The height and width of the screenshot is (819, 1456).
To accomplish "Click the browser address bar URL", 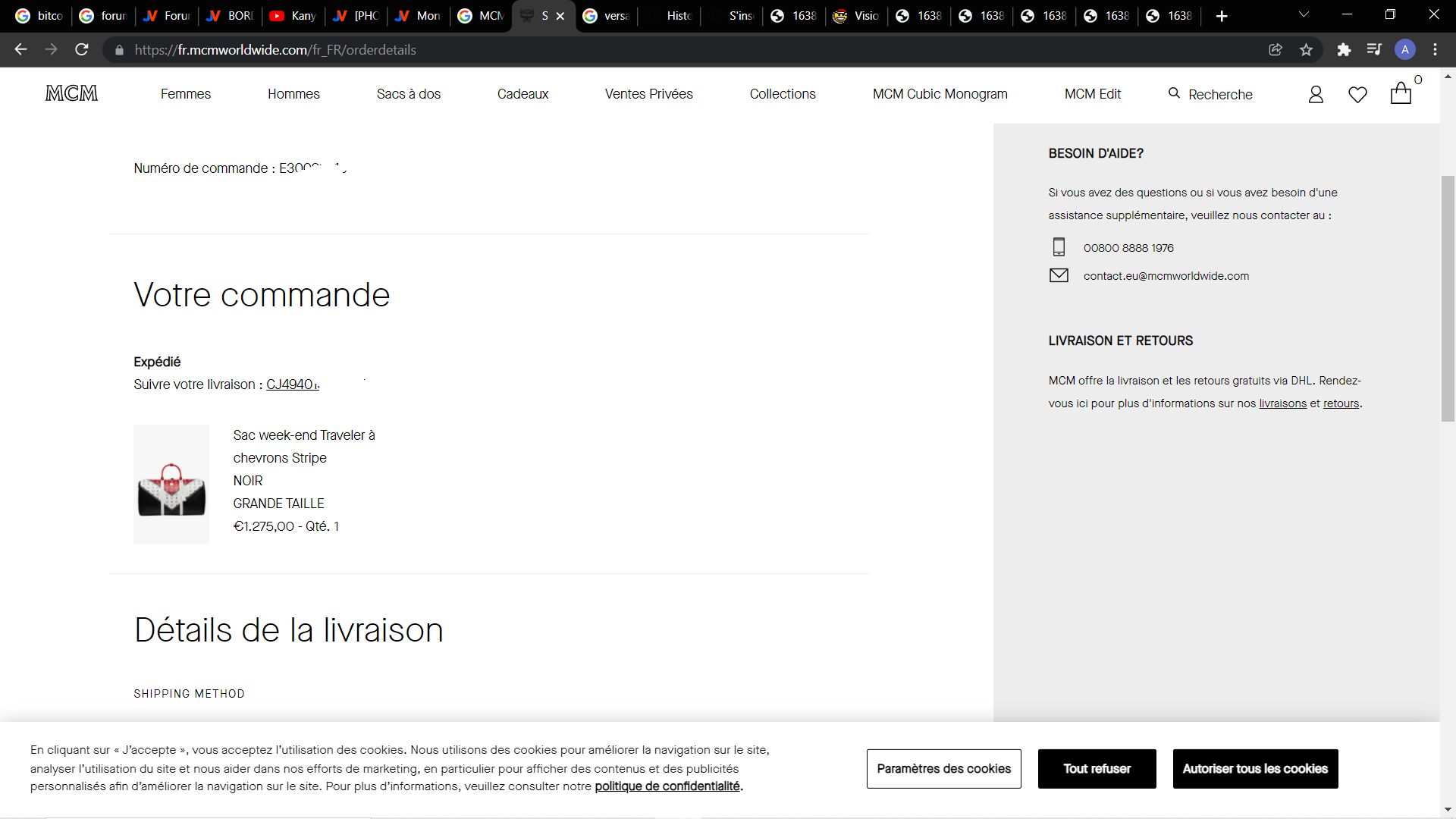I will pos(275,50).
